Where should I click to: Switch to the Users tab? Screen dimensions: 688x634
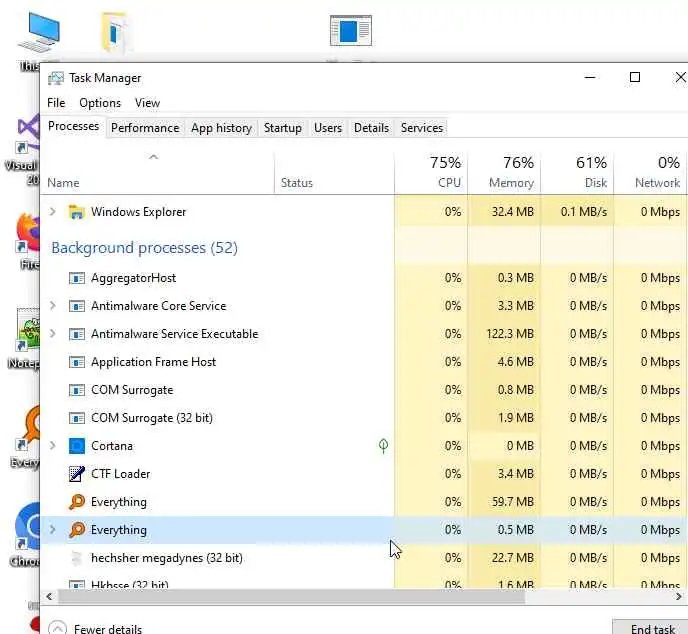(x=328, y=128)
